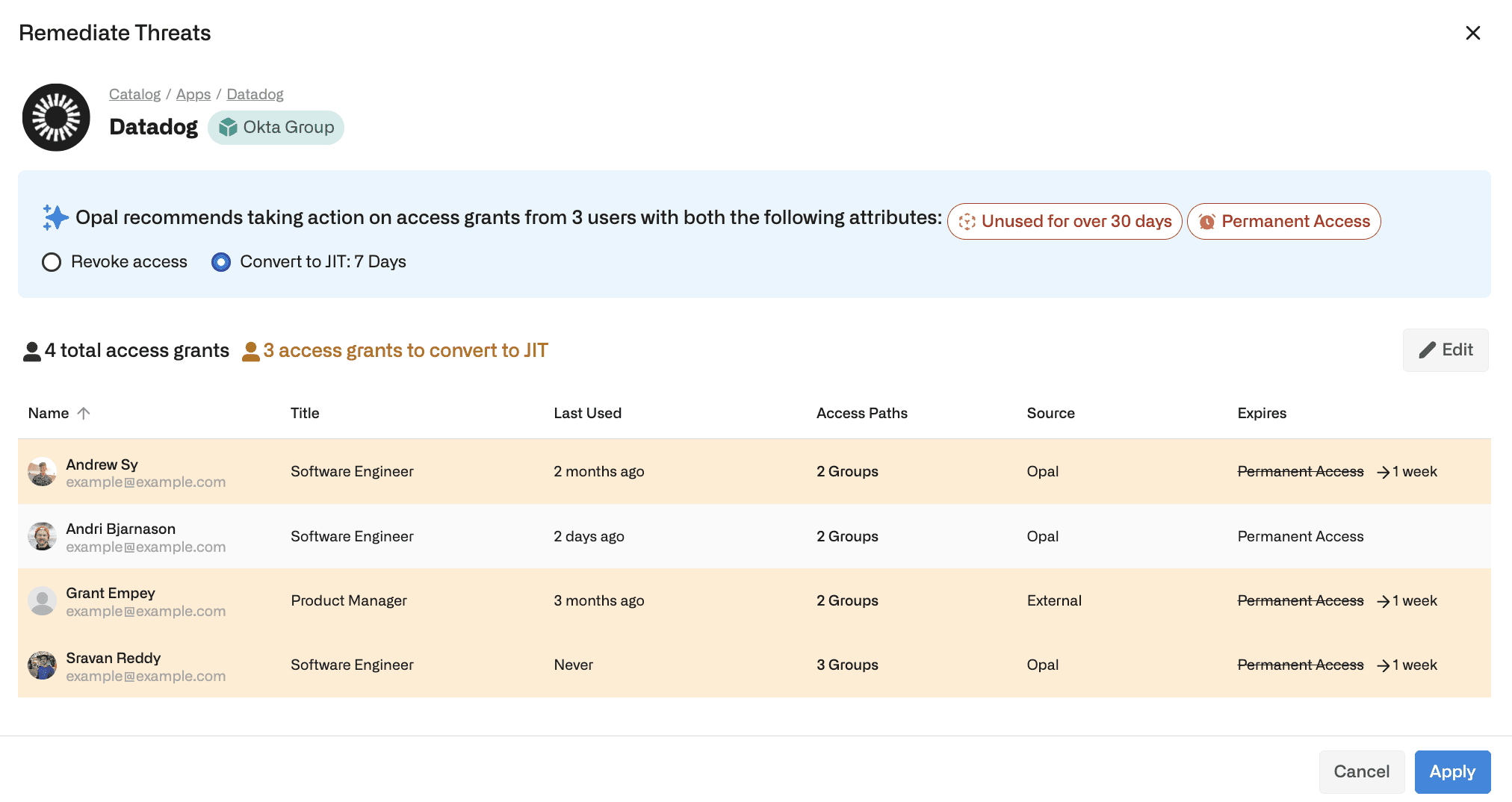Click '3 Groups' in Sravan Reddy's row
The width and height of the screenshot is (1512, 802).
pos(847,665)
